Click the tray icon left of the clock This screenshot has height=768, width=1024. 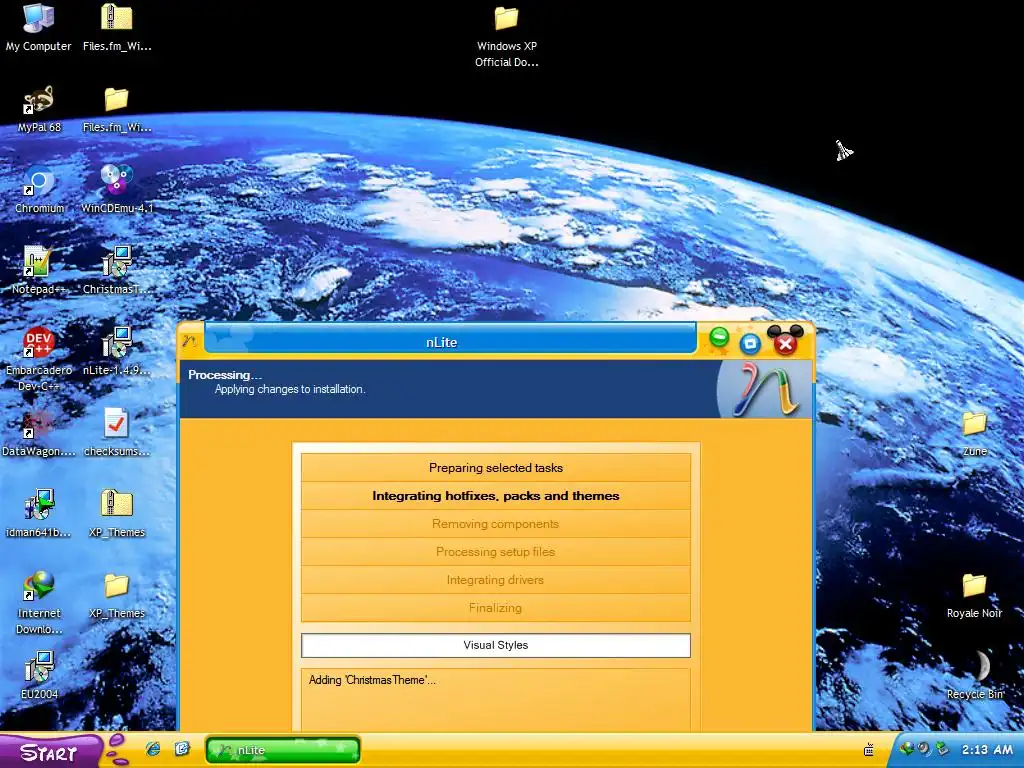[x=942, y=749]
